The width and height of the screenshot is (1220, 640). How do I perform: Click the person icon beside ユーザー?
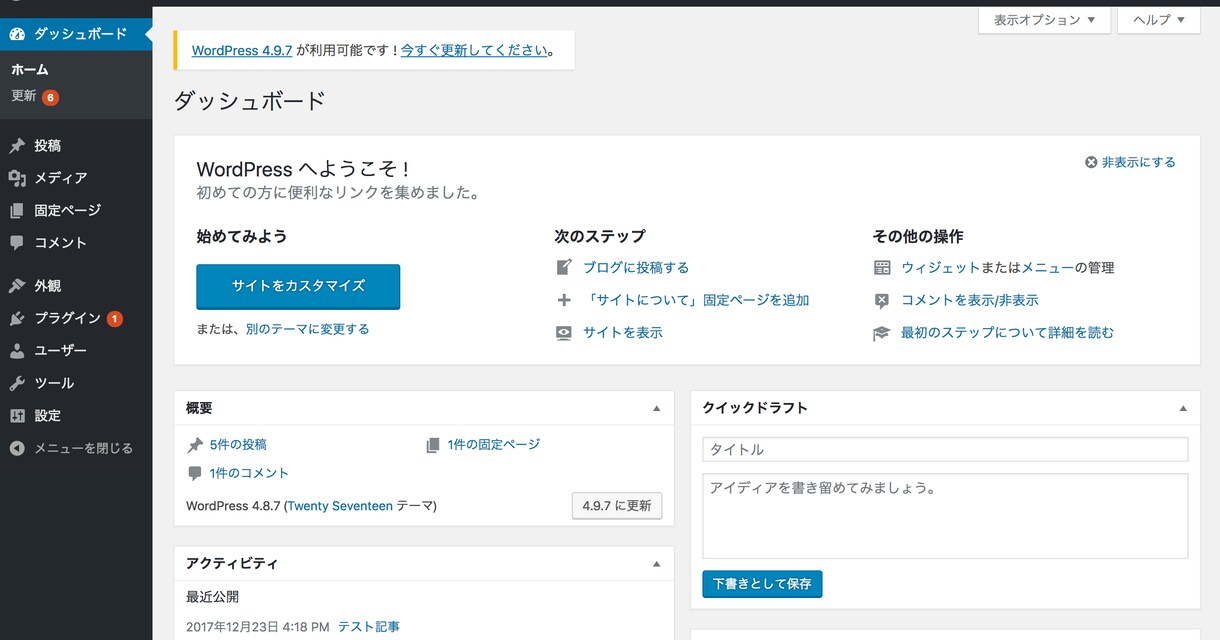coord(17,351)
